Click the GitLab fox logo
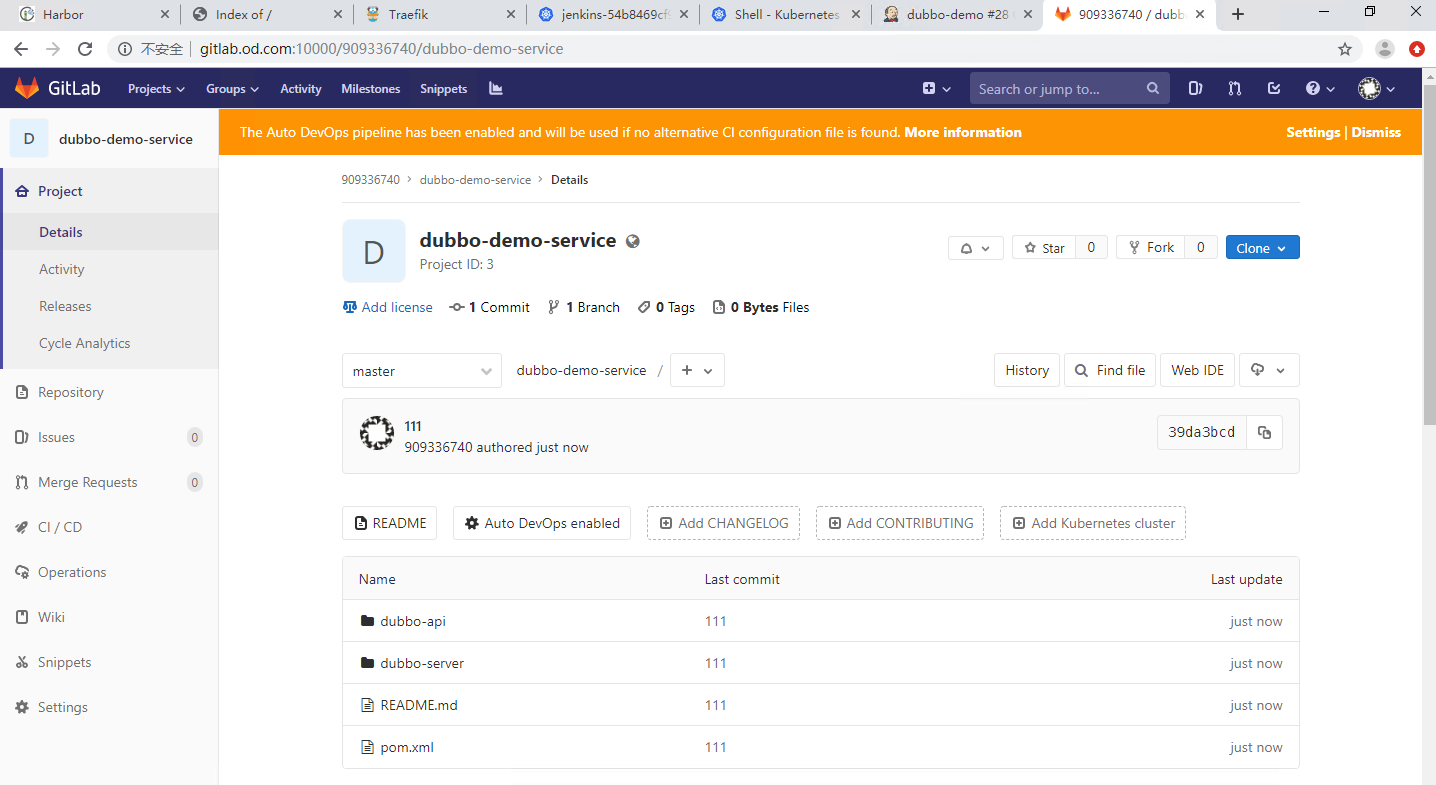Screen dimensions: 1436x785 point(27,88)
